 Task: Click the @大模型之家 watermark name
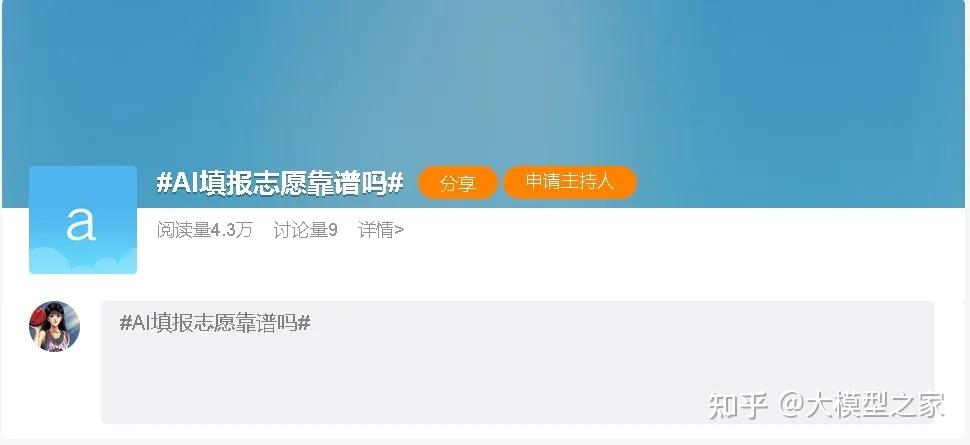[x=862, y=405]
